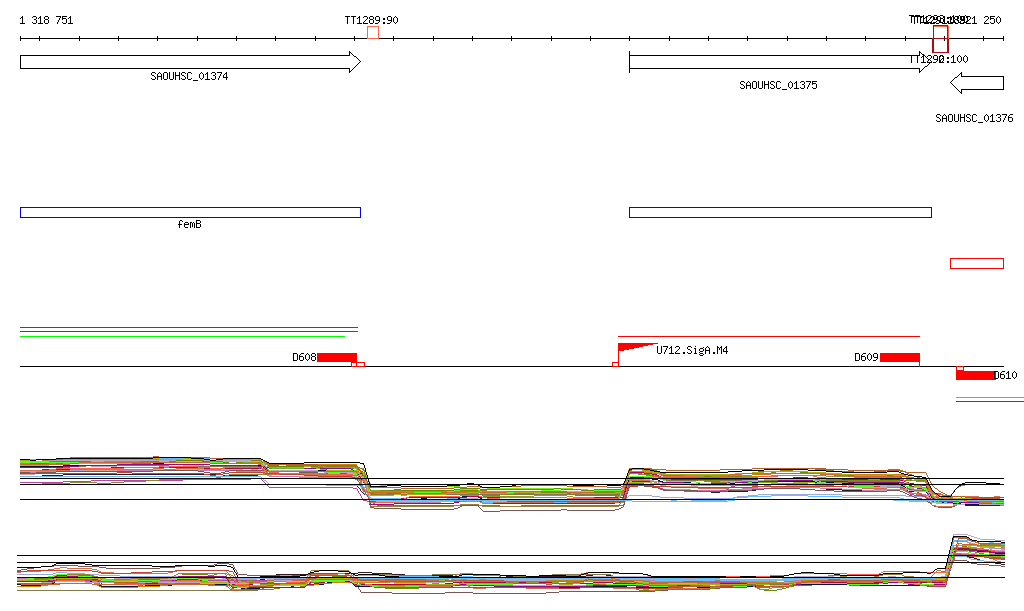The height and width of the screenshot is (611, 1024).
Task: Click the "U712.SigA.M4" label
Action: tap(692, 351)
